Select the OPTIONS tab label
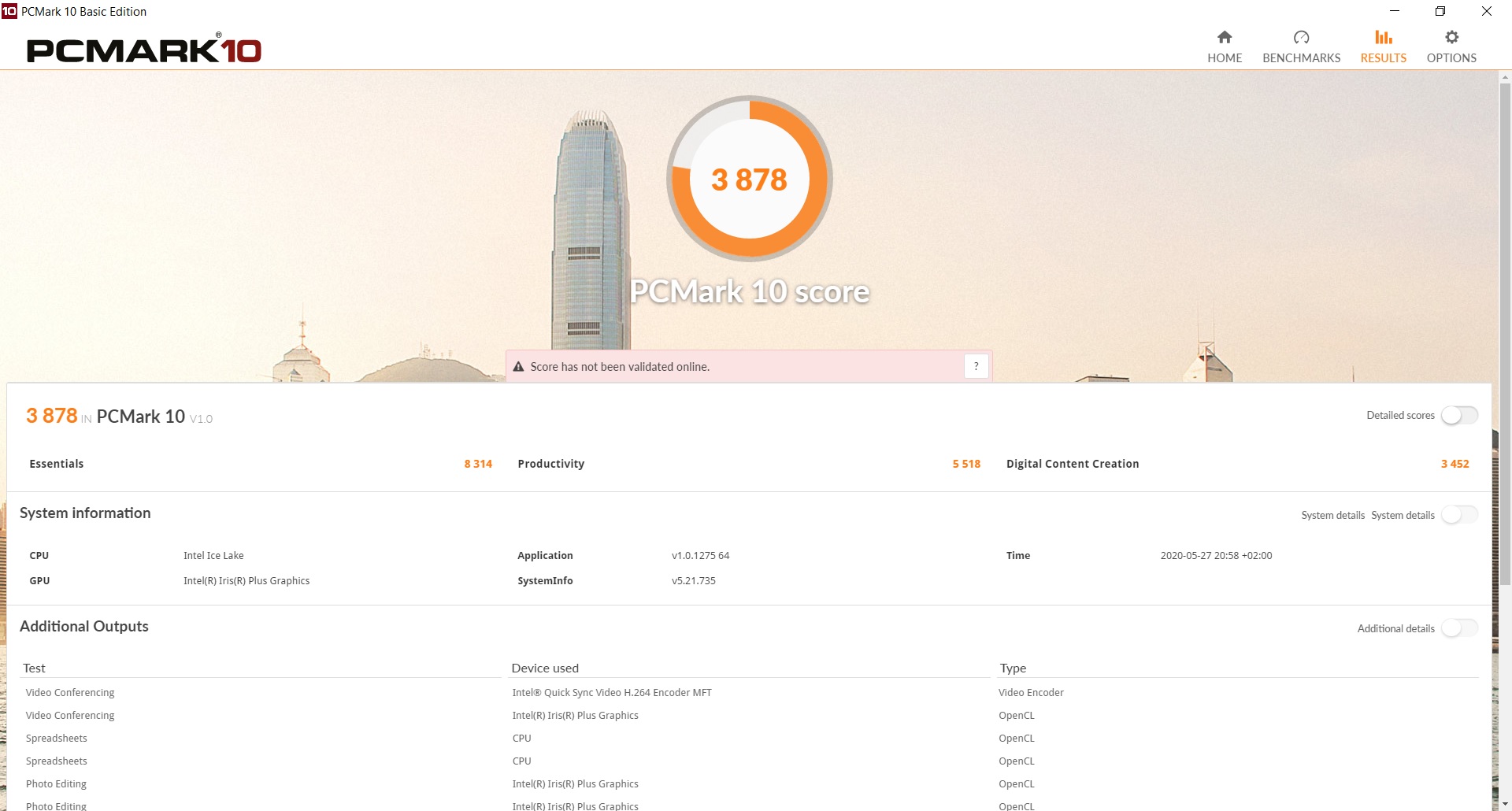The height and width of the screenshot is (811, 1512). click(1451, 58)
